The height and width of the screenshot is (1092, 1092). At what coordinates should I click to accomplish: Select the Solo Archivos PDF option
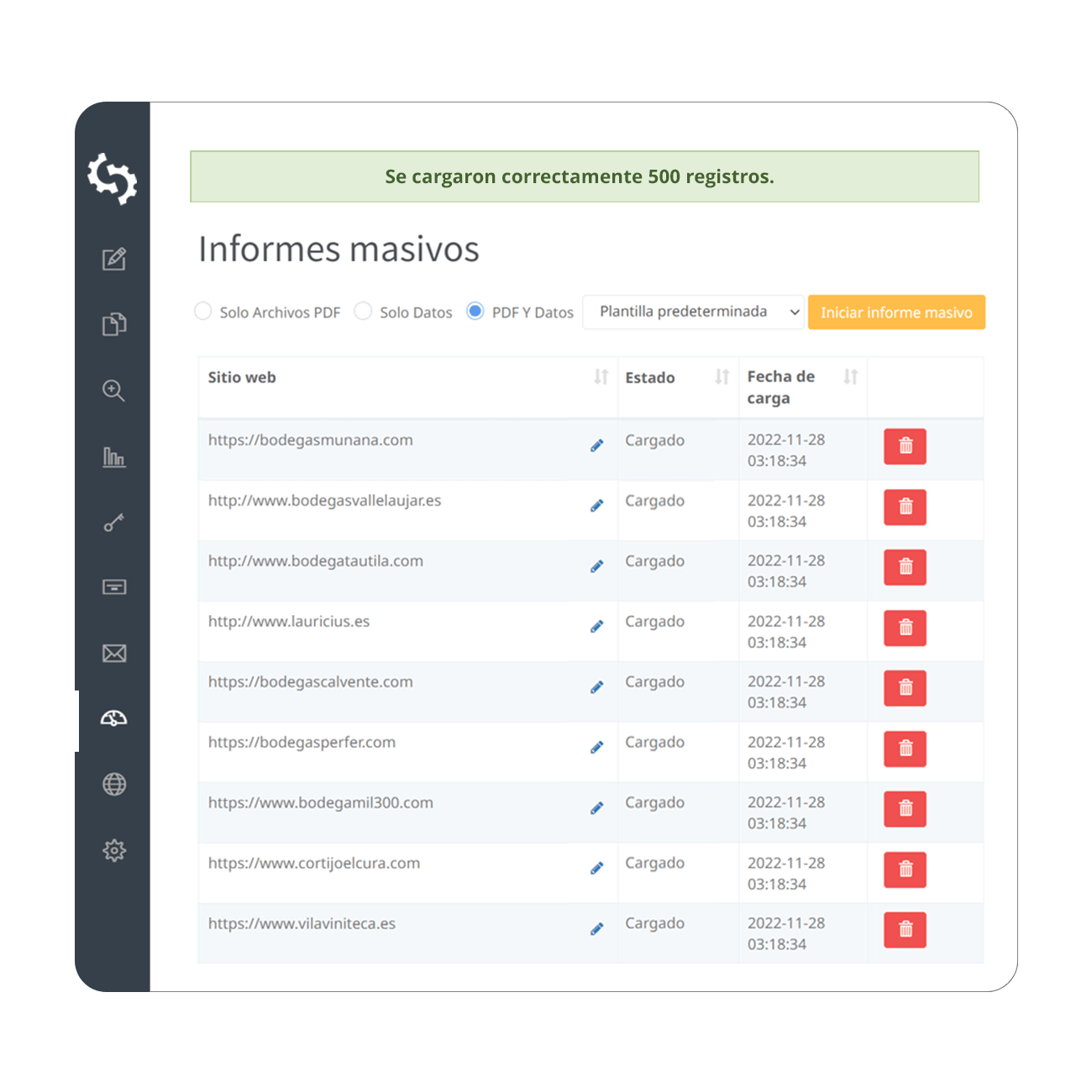click(203, 312)
